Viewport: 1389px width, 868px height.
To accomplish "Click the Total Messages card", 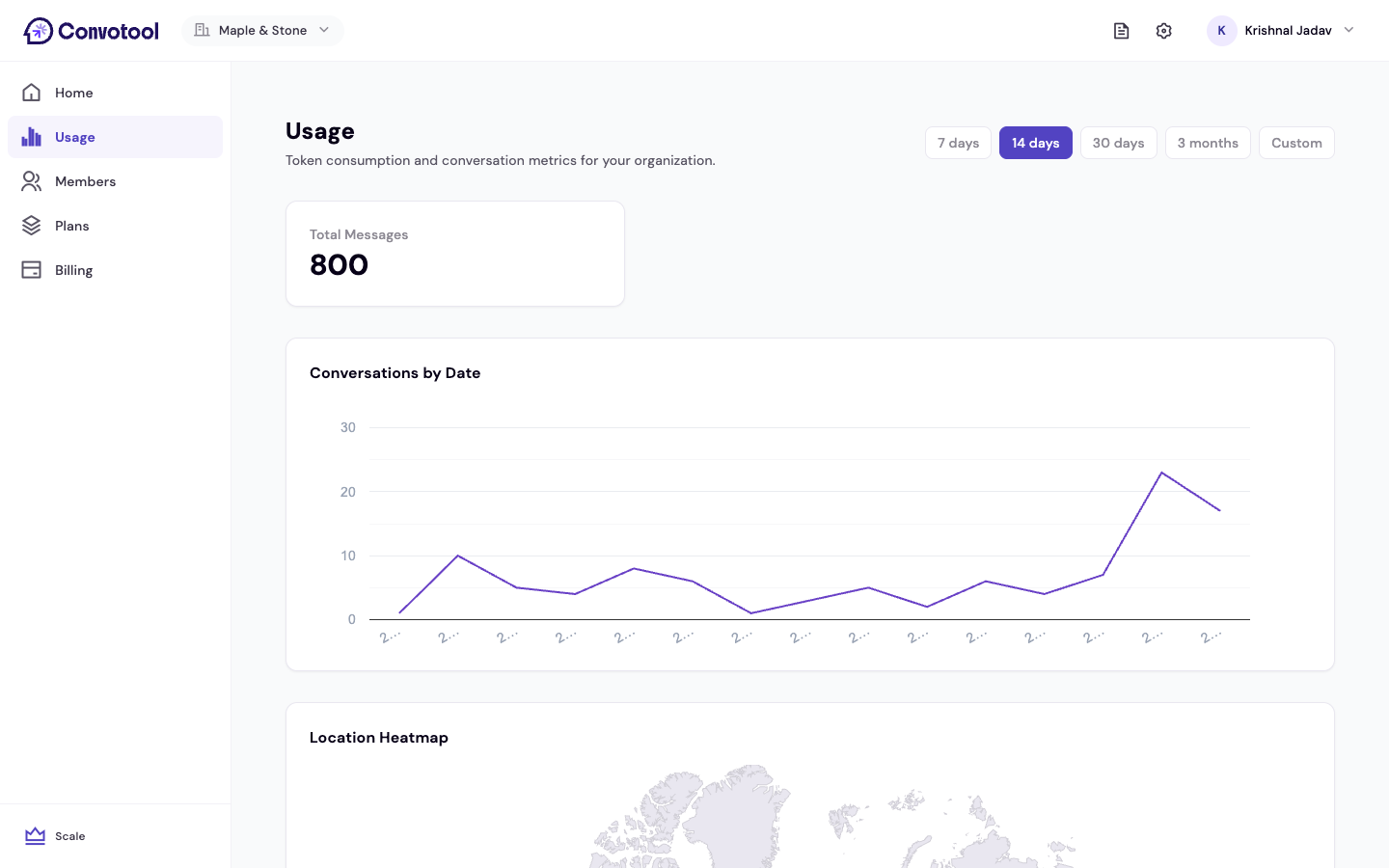I will click(455, 254).
